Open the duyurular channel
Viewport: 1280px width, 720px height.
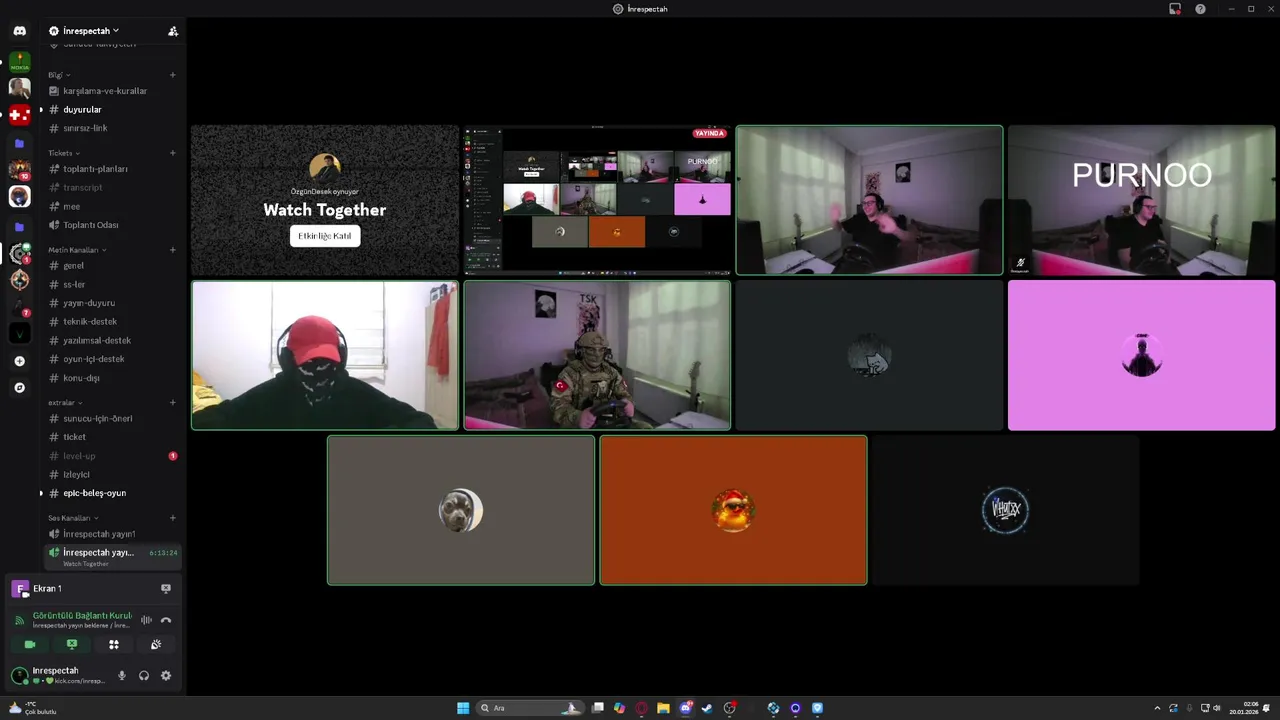pyautogui.click(x=112, y=109)
